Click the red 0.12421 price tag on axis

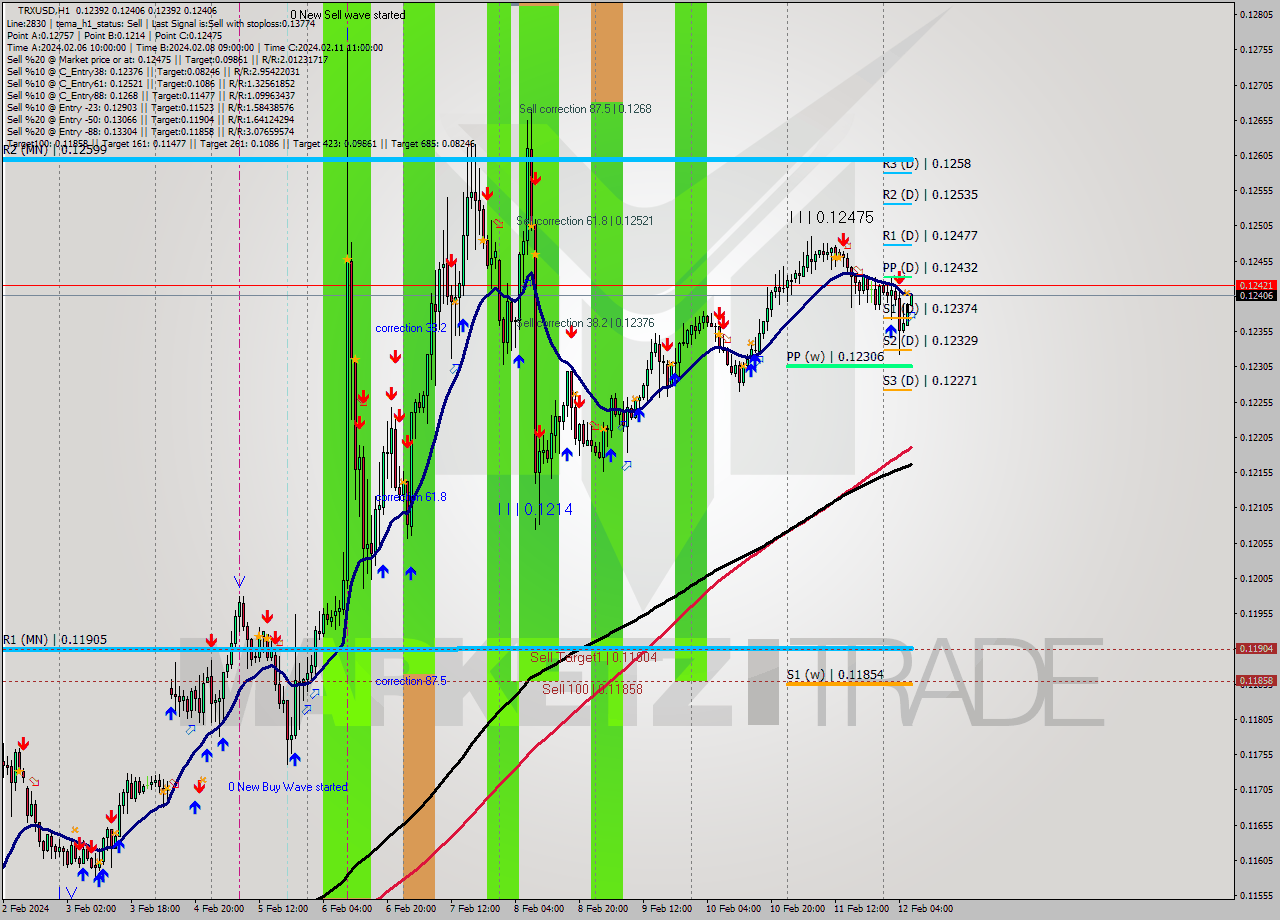click(x=1256, y=285)
